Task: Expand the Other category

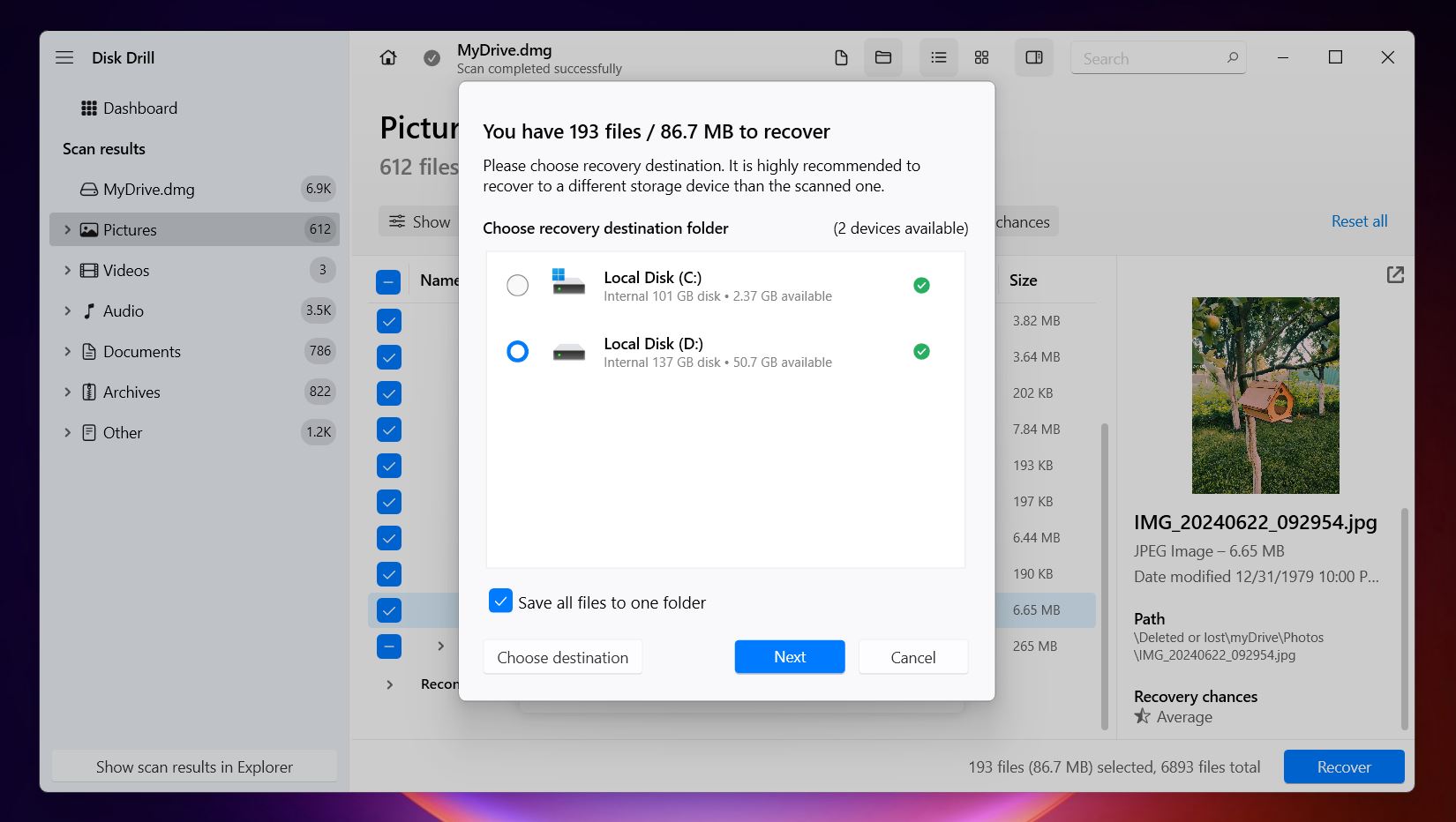Action: click(x=67, y=433)
